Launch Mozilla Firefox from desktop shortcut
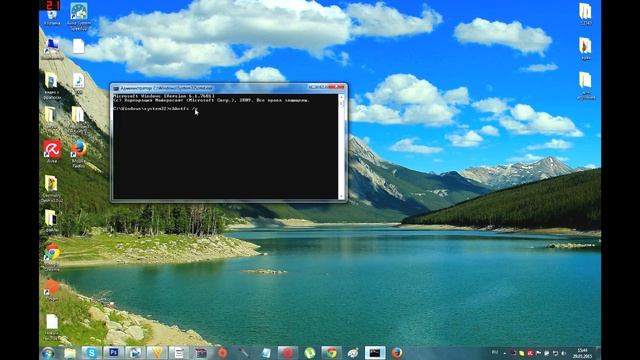 (x=79, y=153)
